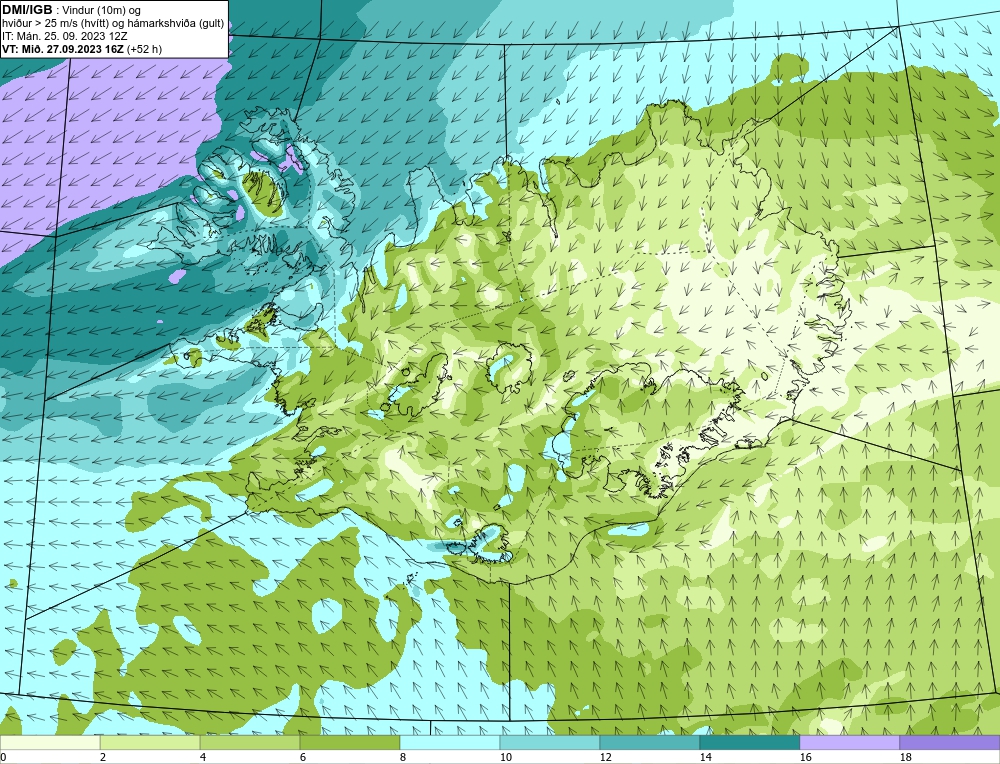This screenshot has height=764, width=1000.
Task: Click the 'IT: Mán. 25. 09. 2023 12Z' line
Action: click(x=64, y=36)
